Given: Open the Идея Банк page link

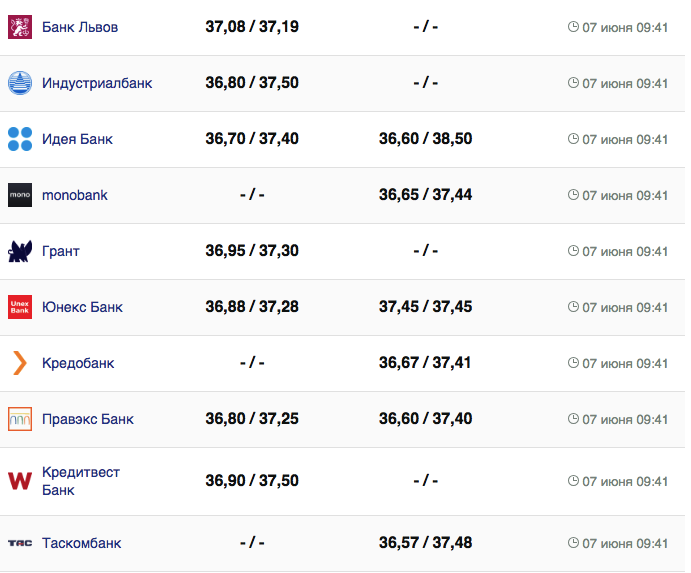Looking at the screenshot, I should 77,139.
